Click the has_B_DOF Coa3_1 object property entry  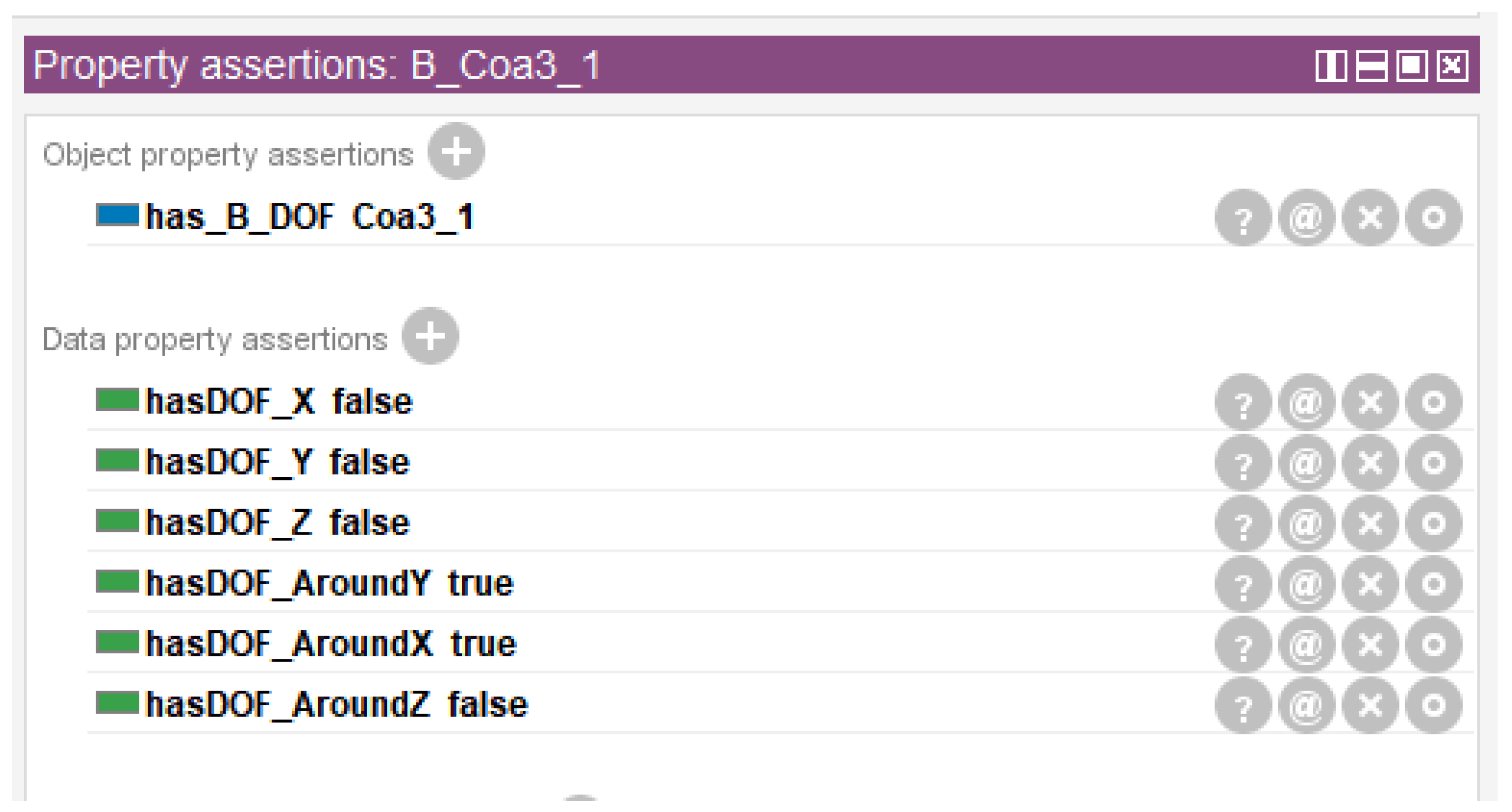pyautogui.click(x=310, y=218)
